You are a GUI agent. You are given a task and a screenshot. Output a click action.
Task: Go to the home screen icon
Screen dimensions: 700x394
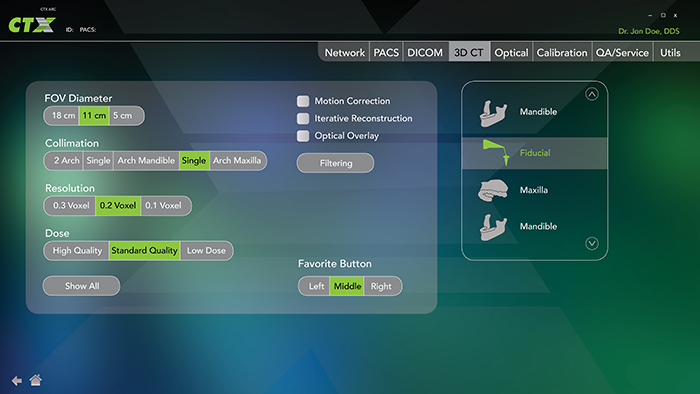36,380
